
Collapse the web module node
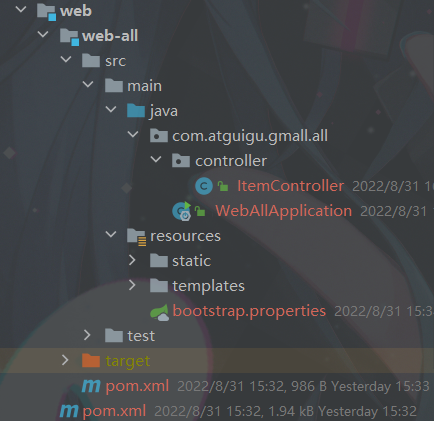tap(21, 9)
